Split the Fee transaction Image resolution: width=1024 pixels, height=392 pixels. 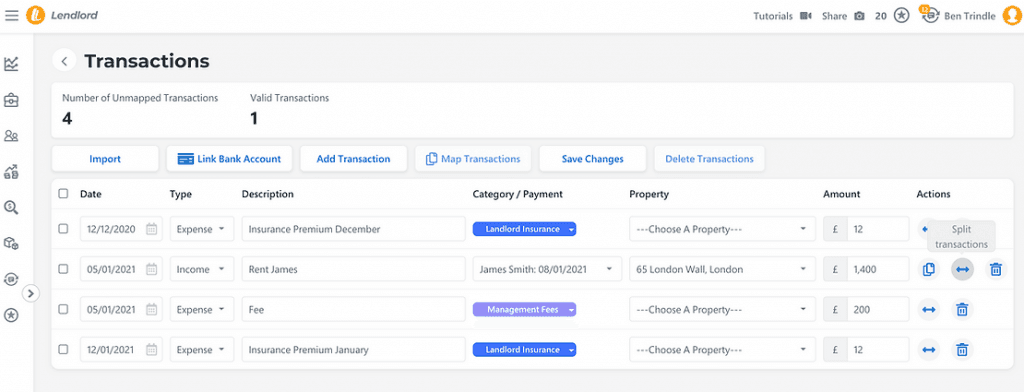929,310
